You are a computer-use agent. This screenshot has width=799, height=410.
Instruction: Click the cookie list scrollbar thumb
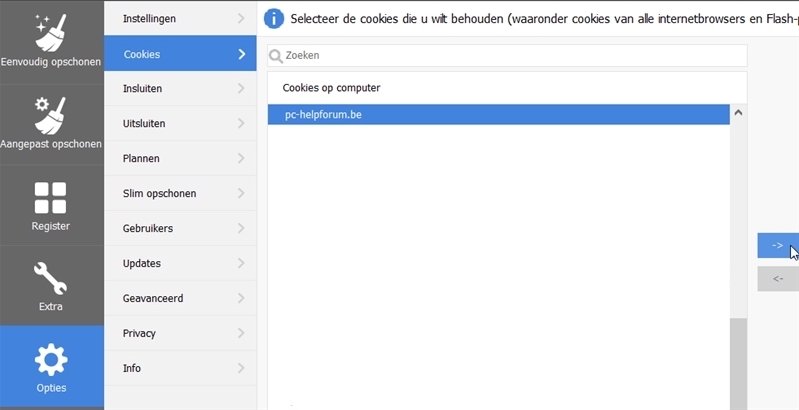(x=739, y=360)
